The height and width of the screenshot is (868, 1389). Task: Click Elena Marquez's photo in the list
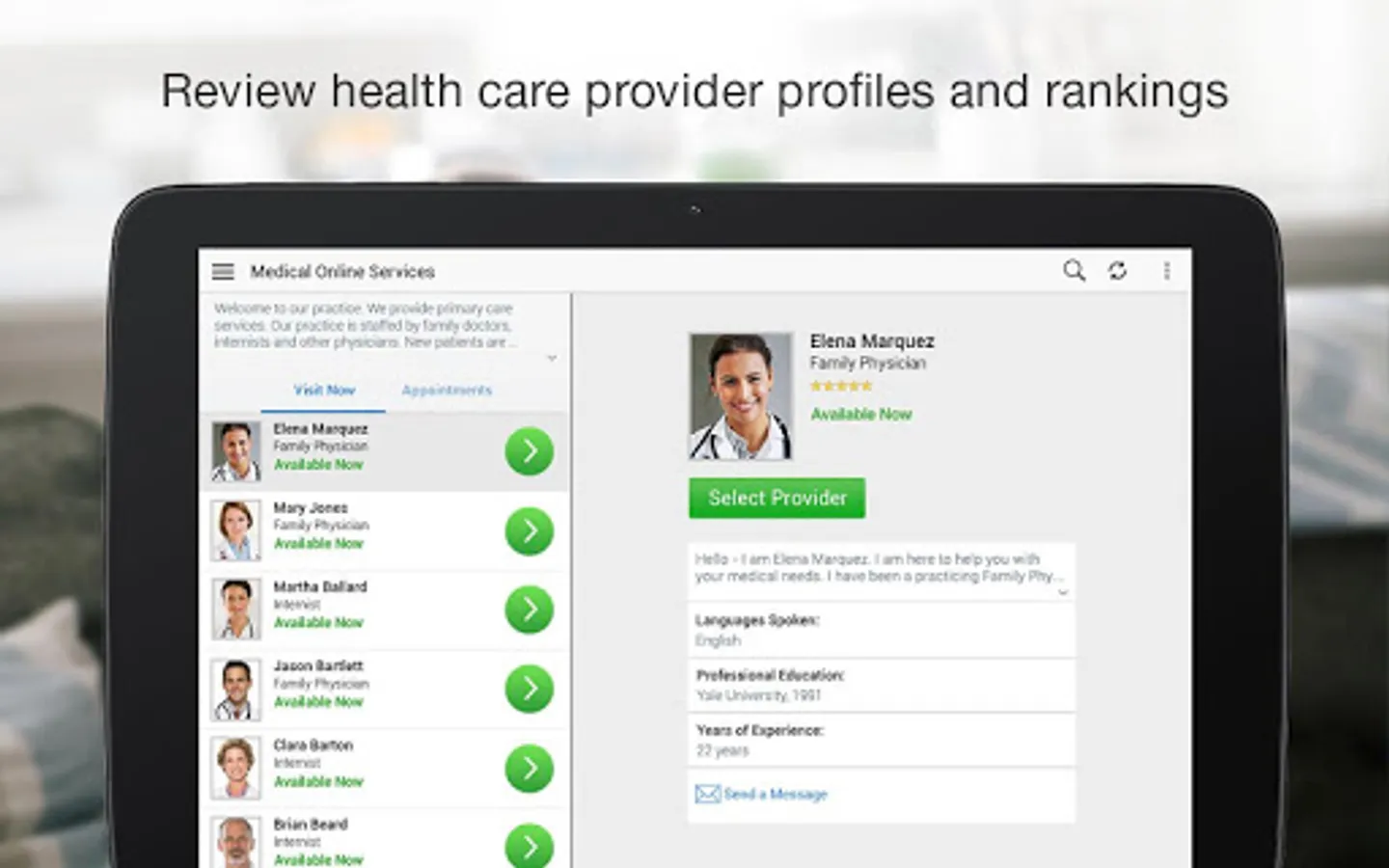236,451
